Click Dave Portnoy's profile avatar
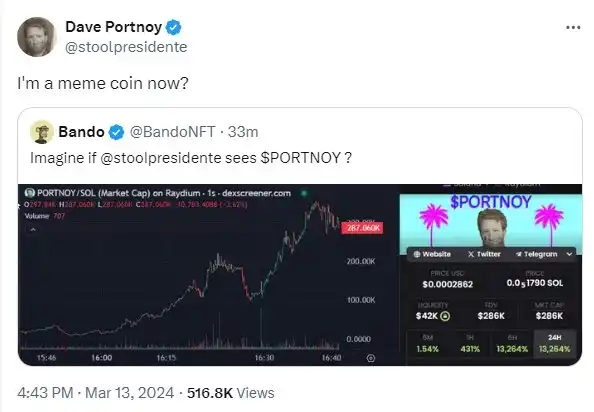 click(x=36, y=37)
